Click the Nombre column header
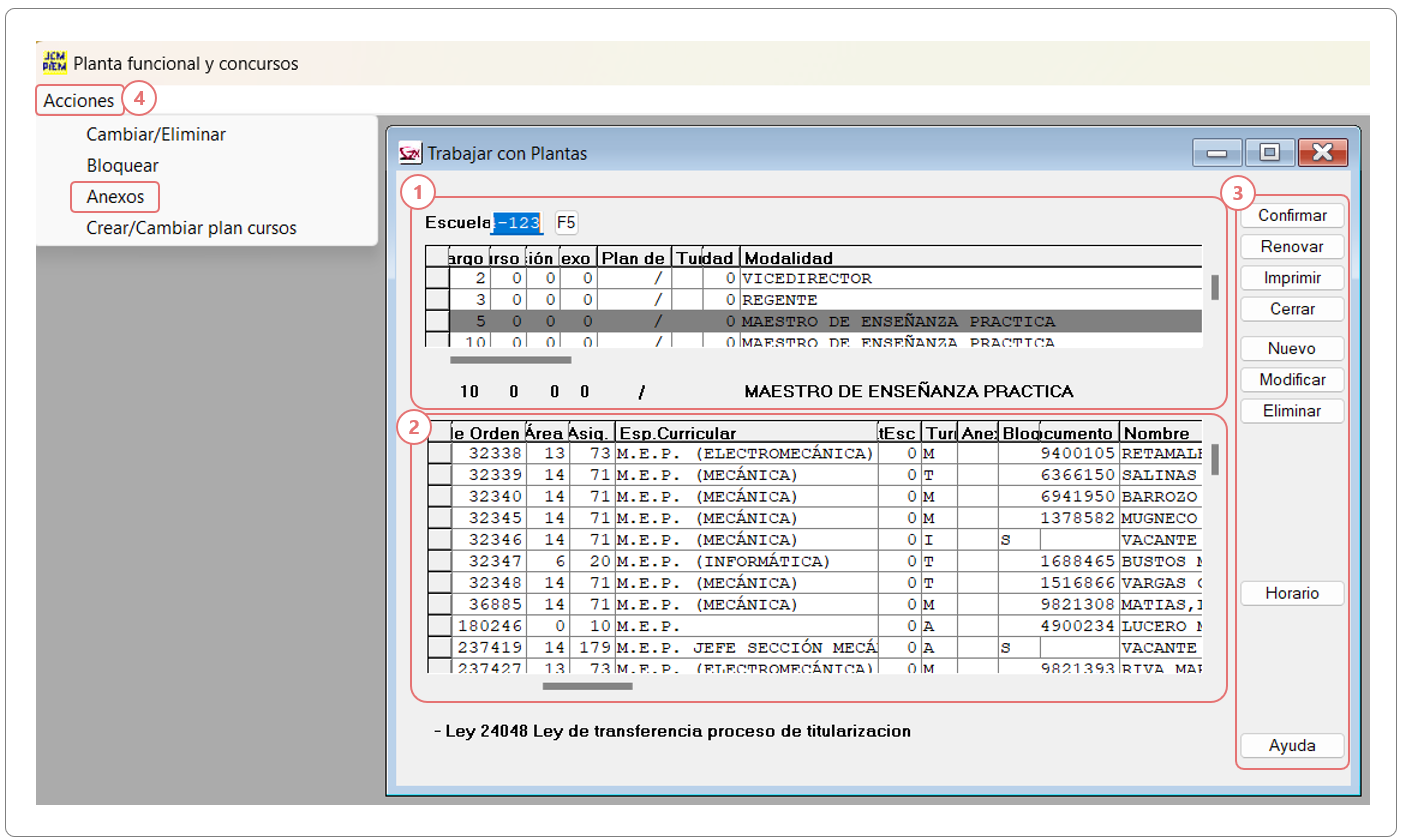1403x840 pixels. (1160, 434)
